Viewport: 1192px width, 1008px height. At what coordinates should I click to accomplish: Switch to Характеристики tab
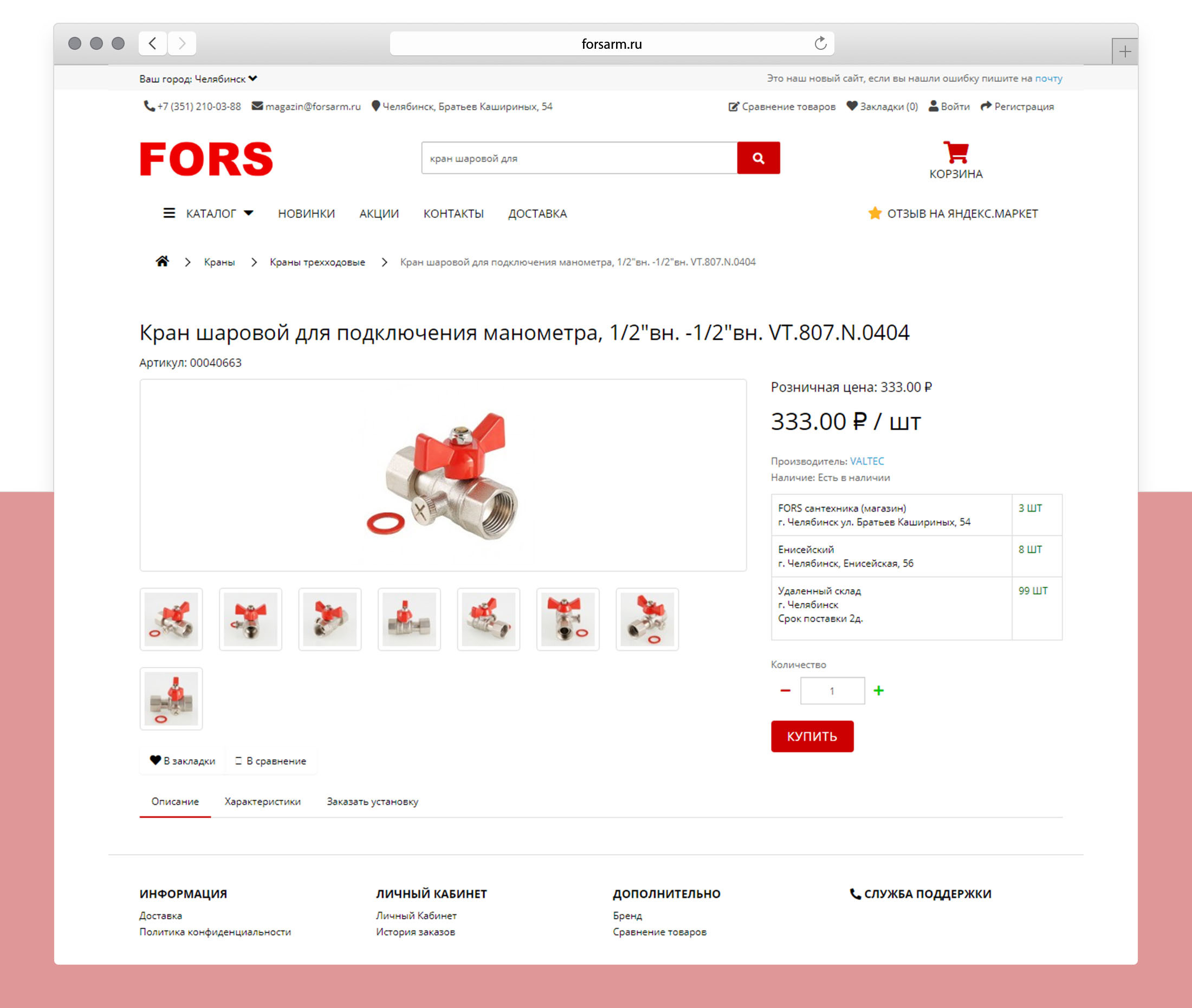point(263,801)
